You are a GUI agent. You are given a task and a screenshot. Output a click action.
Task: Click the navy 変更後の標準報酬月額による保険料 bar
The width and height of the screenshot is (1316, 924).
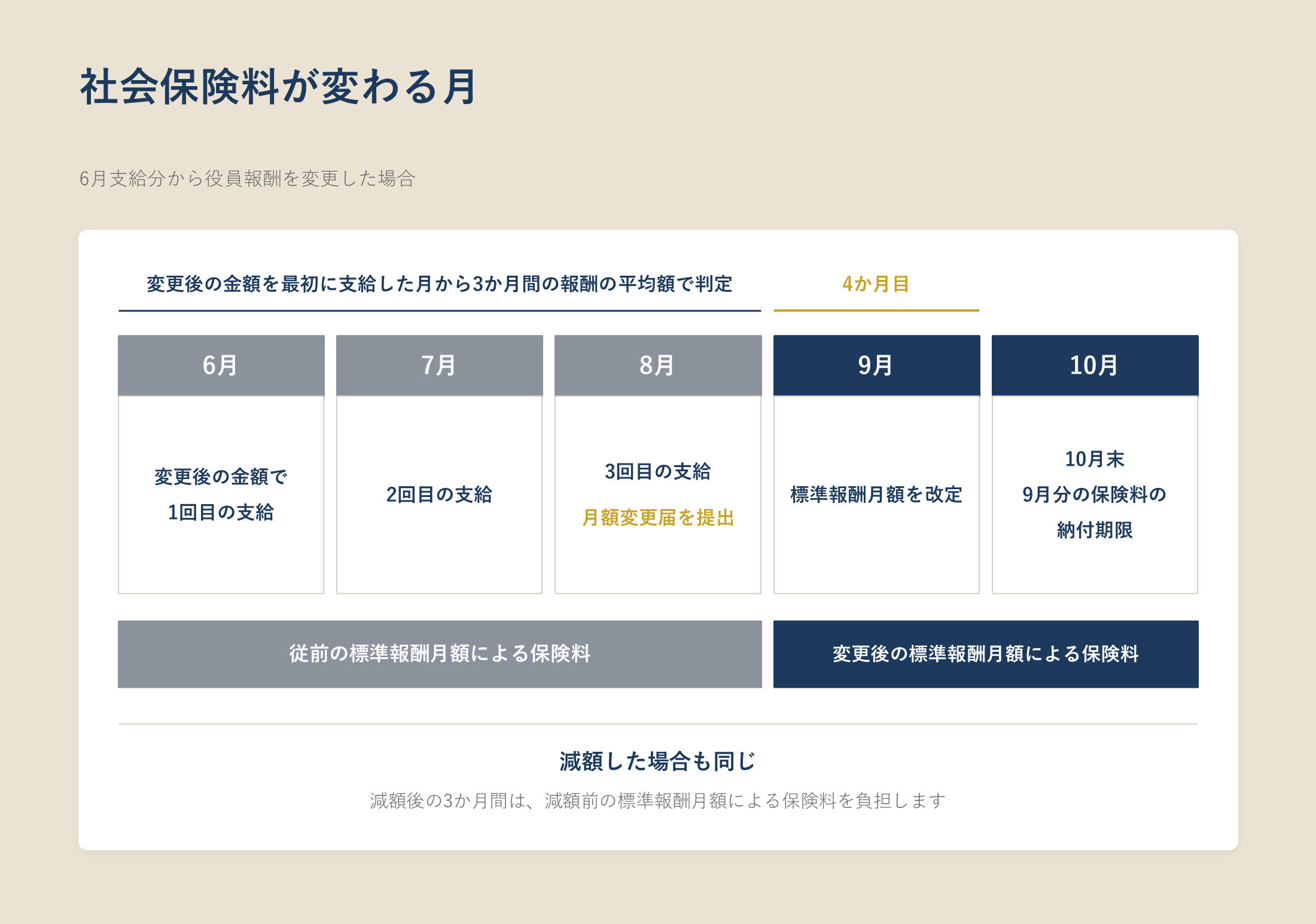(x=986, y=654)
